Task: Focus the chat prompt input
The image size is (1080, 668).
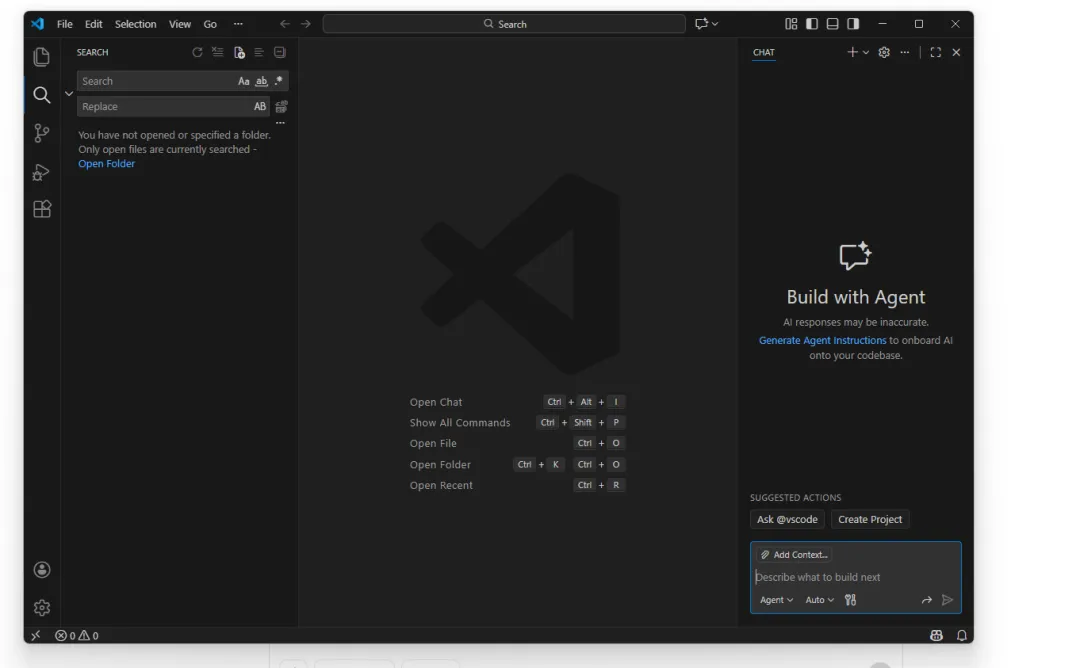Action: tap(855, 577)
